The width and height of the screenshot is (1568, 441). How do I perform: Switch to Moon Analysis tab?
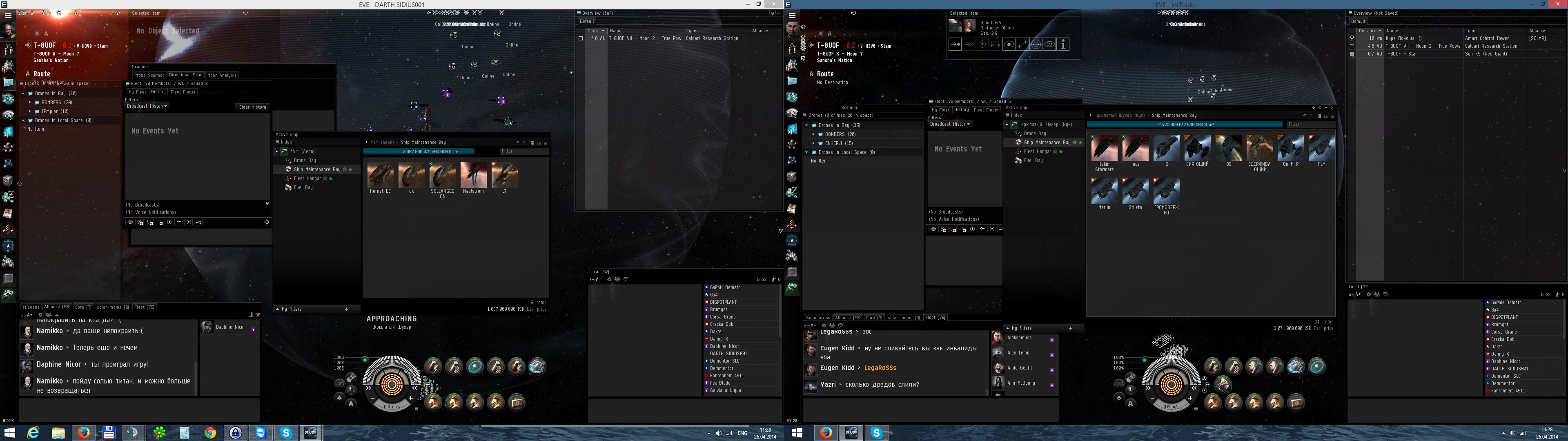(x=222, y=76)
